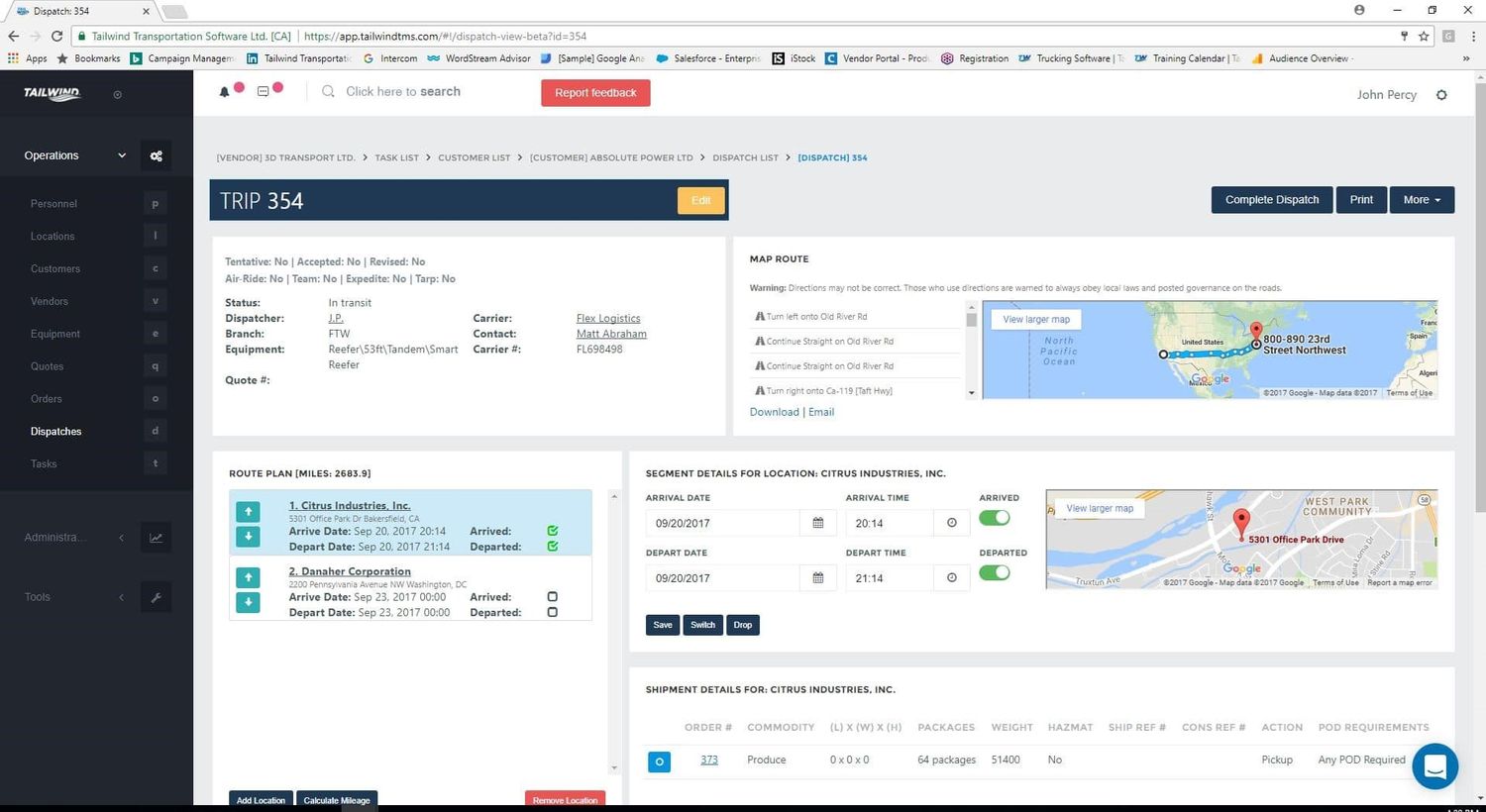
Task: Open the messages icon beside the bell
Action: point(263,91)
